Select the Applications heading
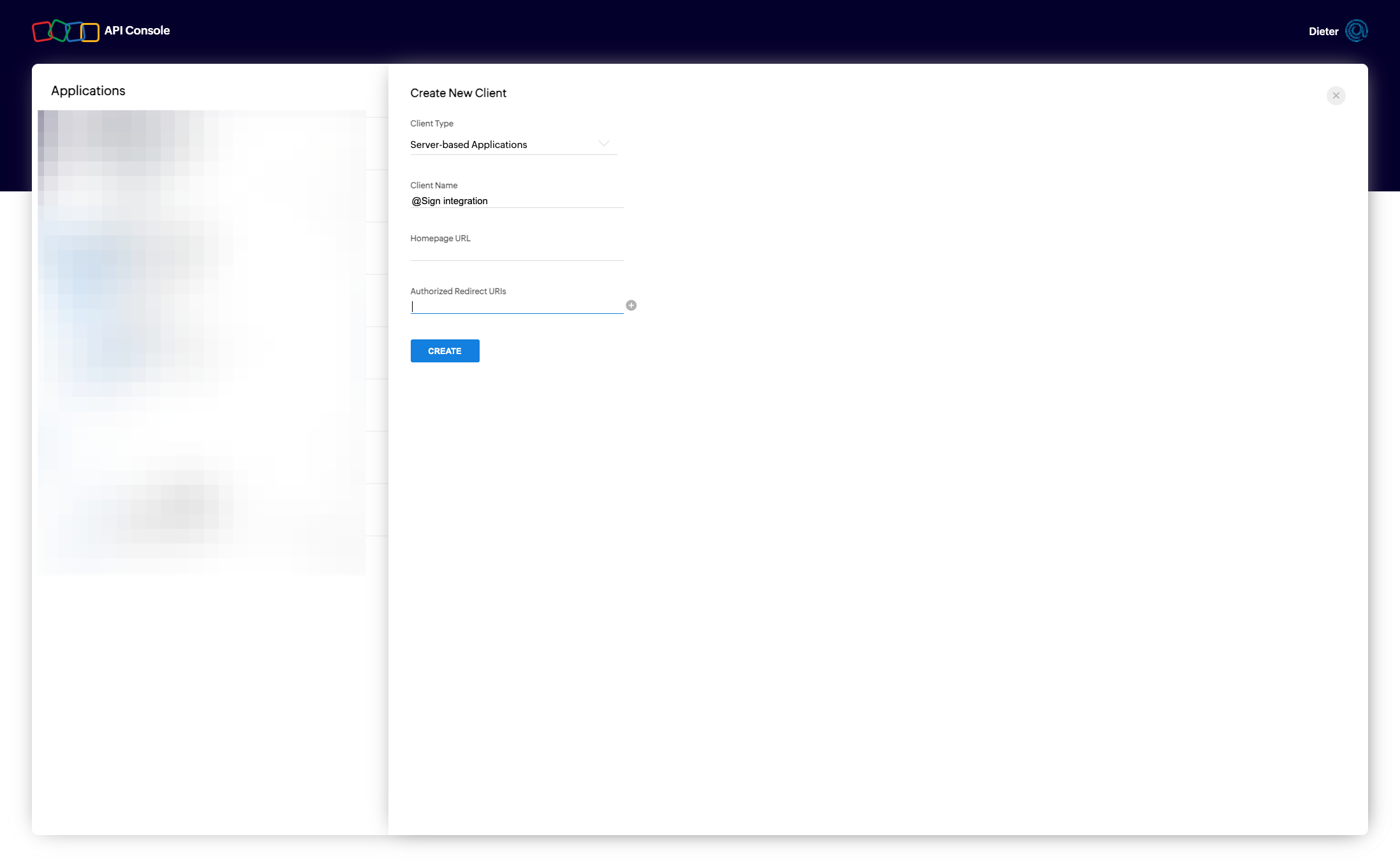The width and height of the screenshot is (1400, 867). click(x=88, y=91)
